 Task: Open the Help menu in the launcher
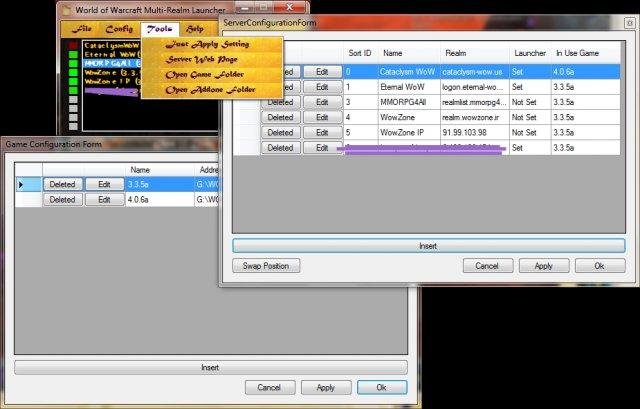pyautogui.click(x=194, y=29)
